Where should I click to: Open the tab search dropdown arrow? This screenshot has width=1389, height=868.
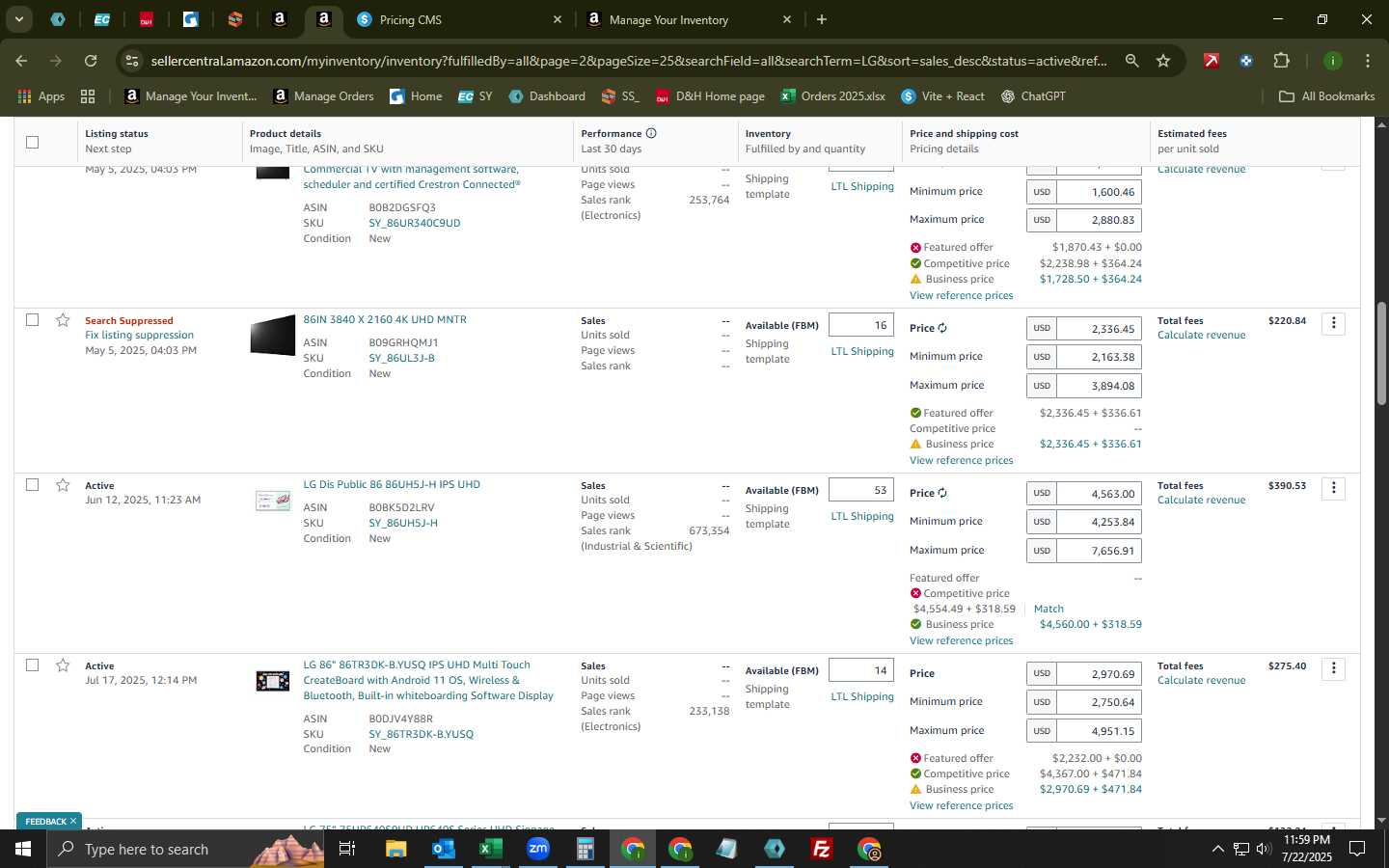18,19
